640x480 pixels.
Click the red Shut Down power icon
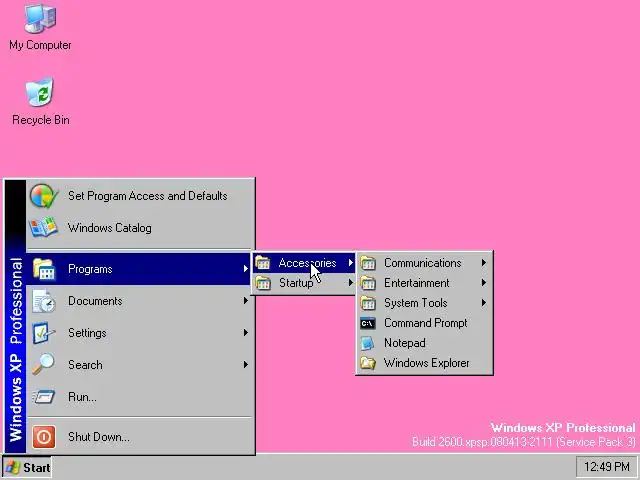tap(44, 437)
